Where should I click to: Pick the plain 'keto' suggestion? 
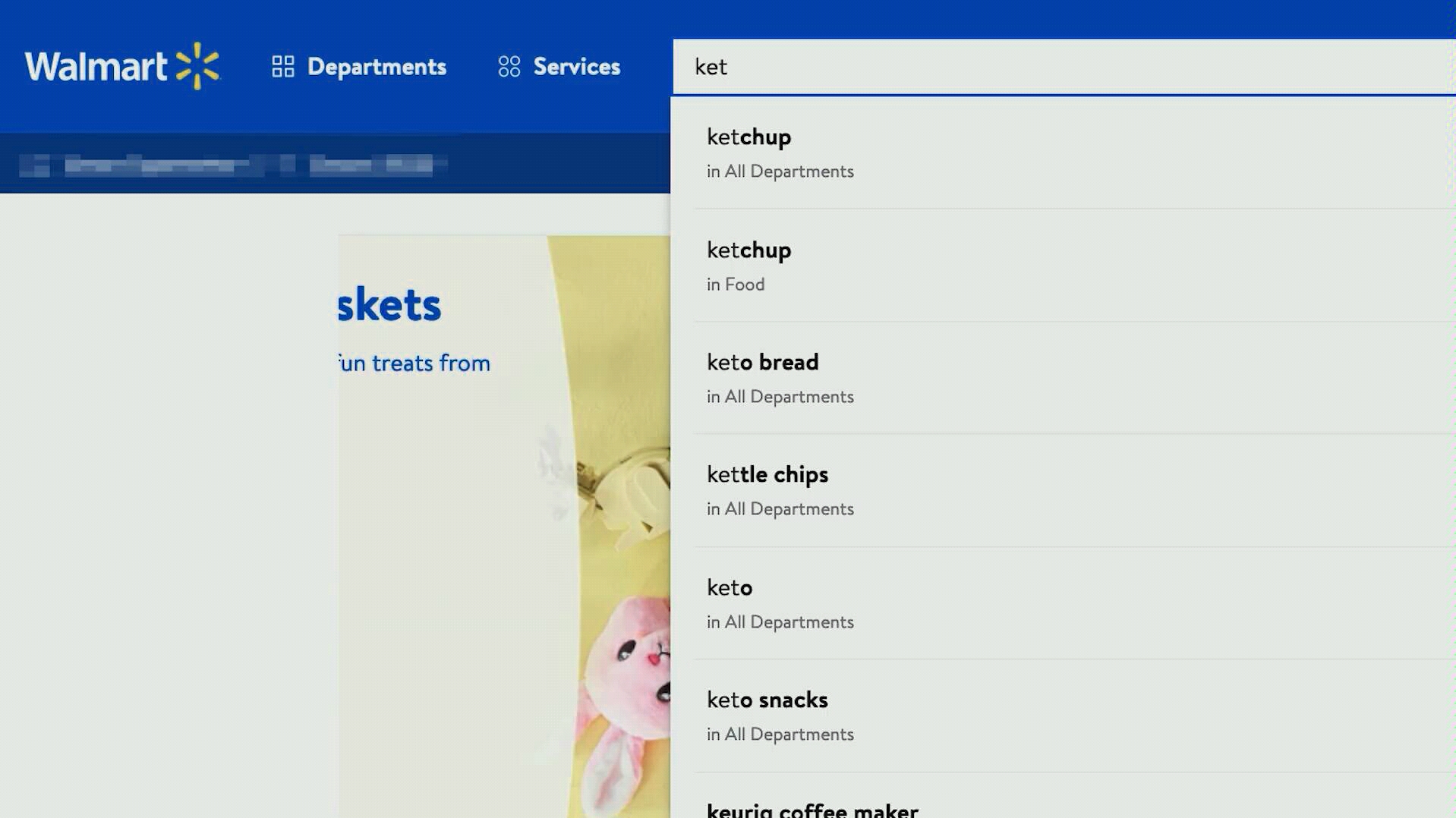pos(1075,603)
